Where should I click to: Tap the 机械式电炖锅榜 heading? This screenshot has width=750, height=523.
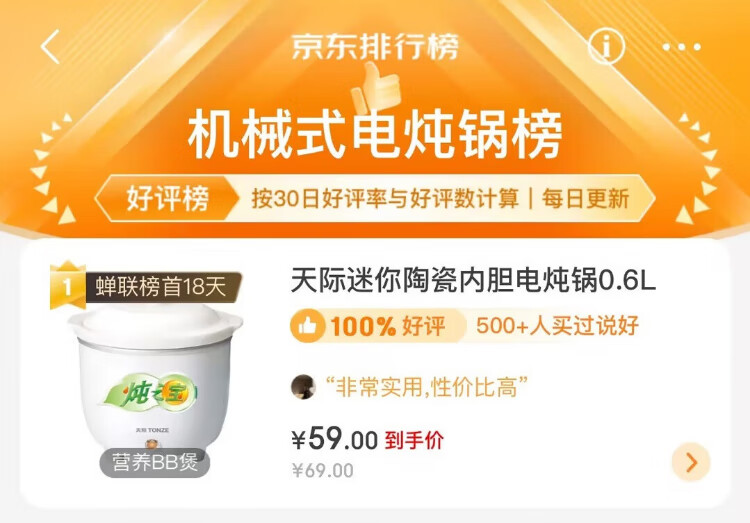(375, 134)
